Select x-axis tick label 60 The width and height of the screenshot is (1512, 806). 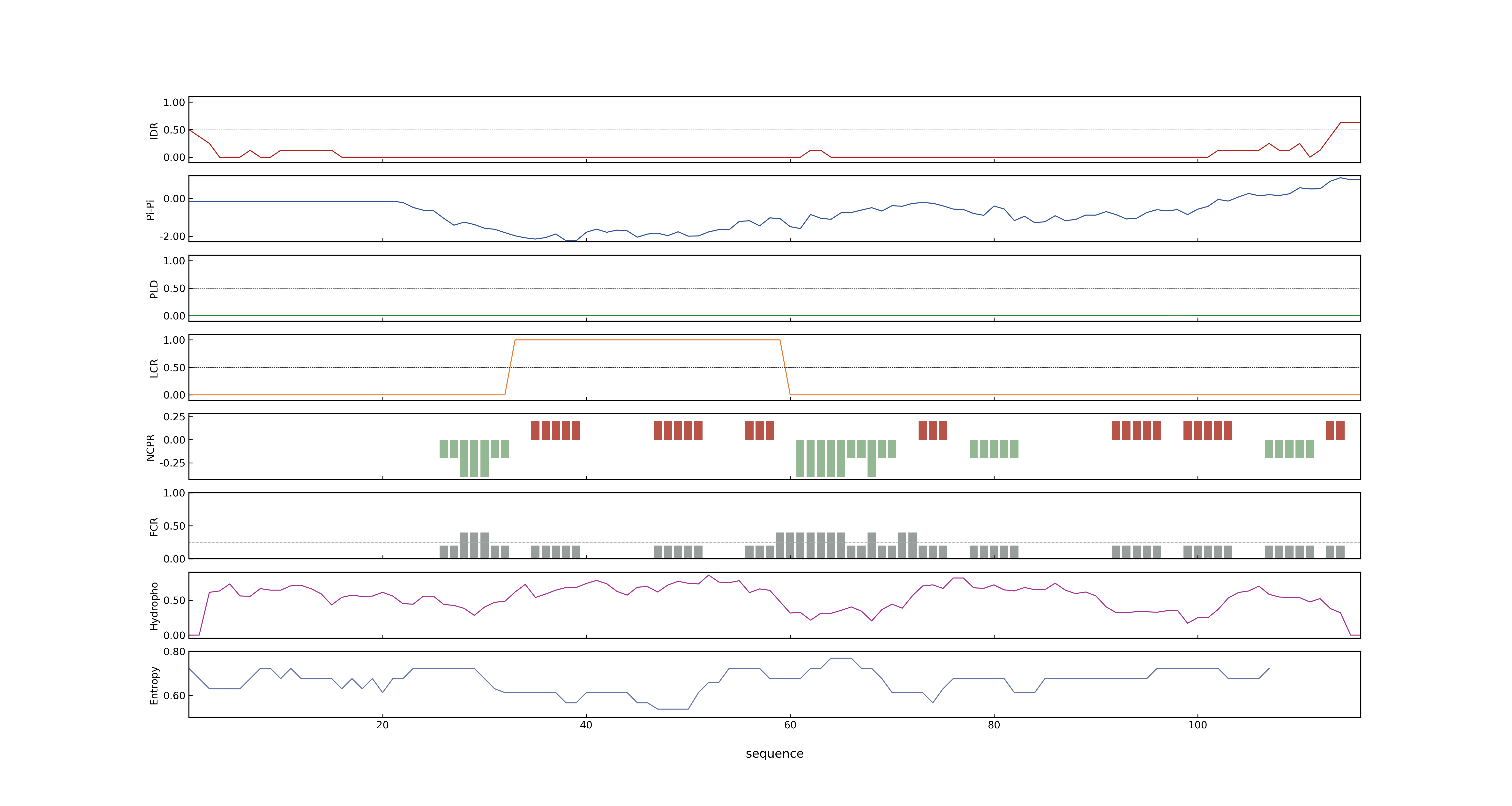790,725
